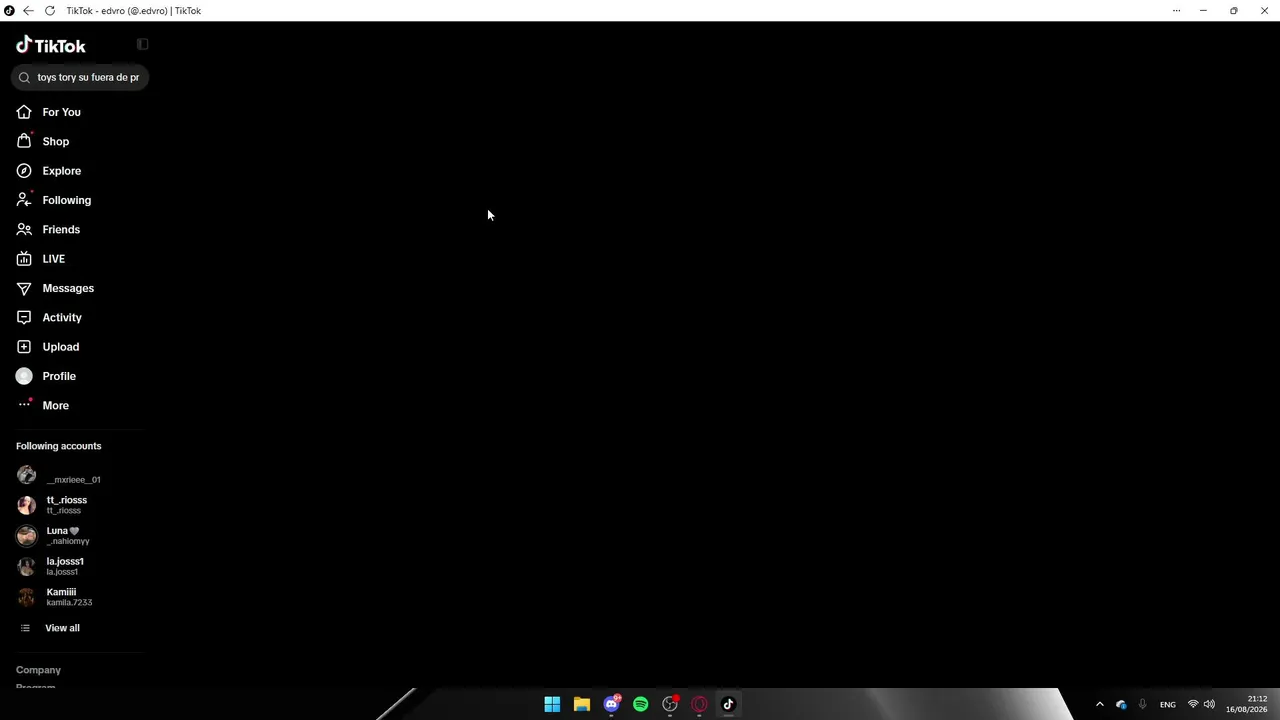Switch the ENG input language
1280x720 pixels.
pyautogui.click(x=1168, y=705)
